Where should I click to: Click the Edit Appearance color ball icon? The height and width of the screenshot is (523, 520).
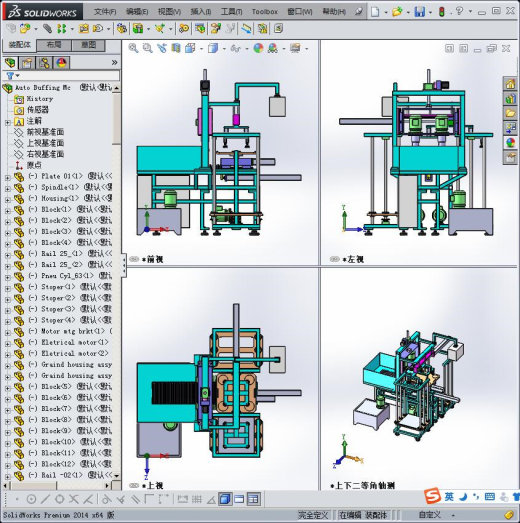point(258,48)
